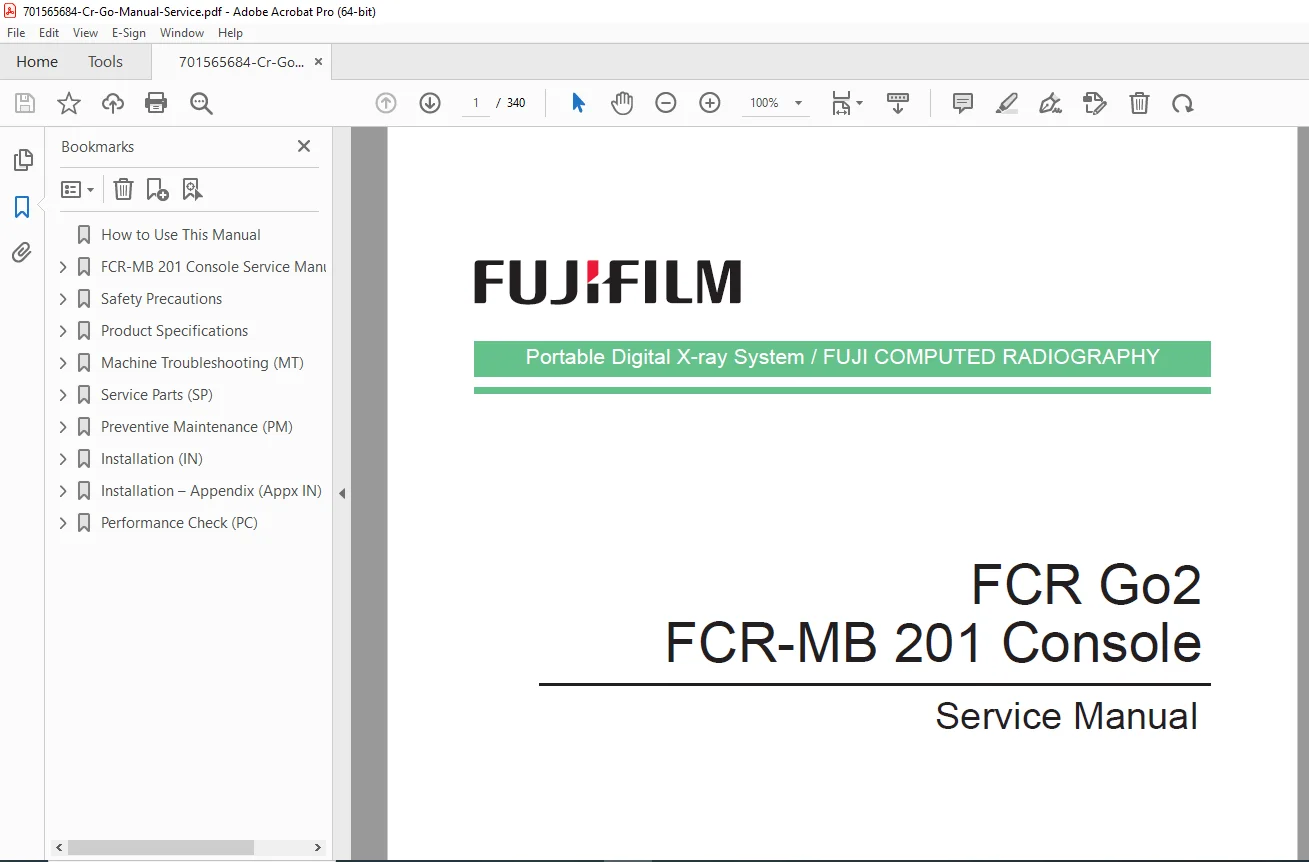Open the Find text magnifier tool

coord(201,103)
